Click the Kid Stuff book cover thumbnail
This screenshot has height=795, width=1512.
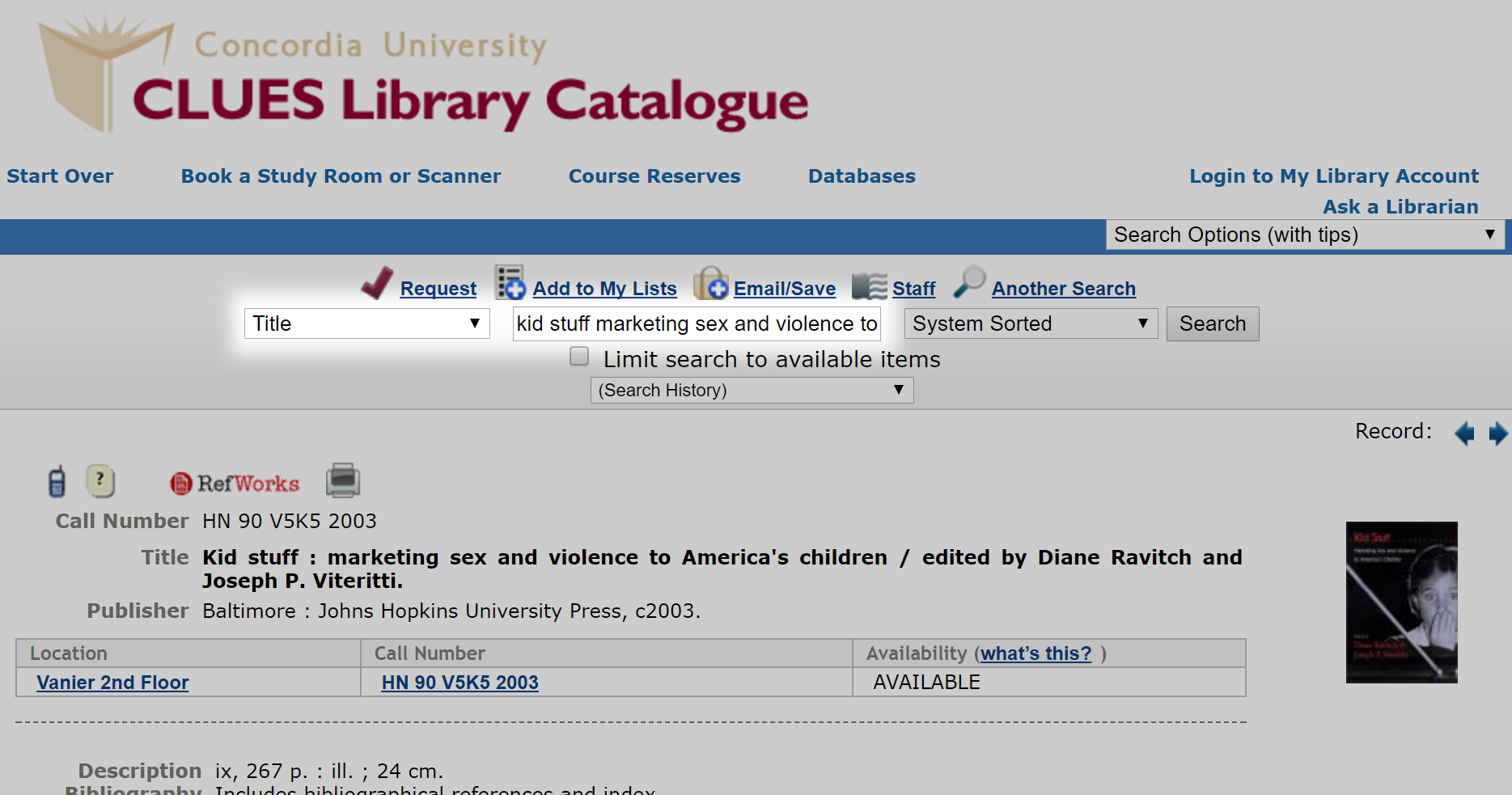tap(1401, 603)
